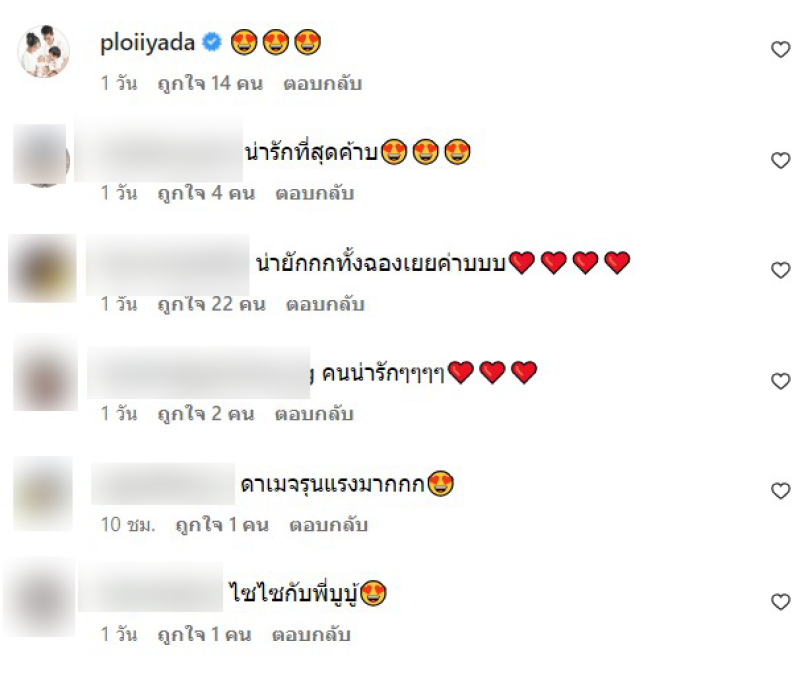View the 22 likes on third comment
This screenshot has height=678, width=800.
pyautogui.click(x=212, y=304)
